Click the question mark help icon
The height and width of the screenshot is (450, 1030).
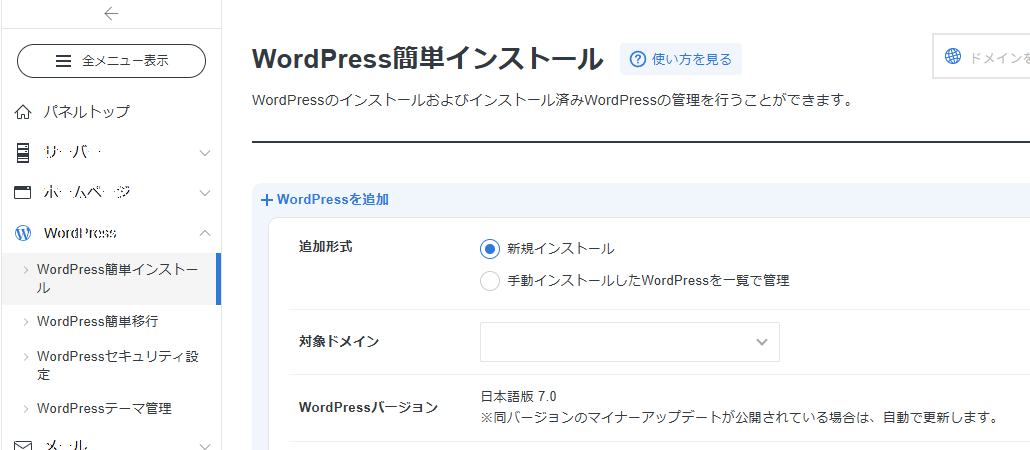638,59
